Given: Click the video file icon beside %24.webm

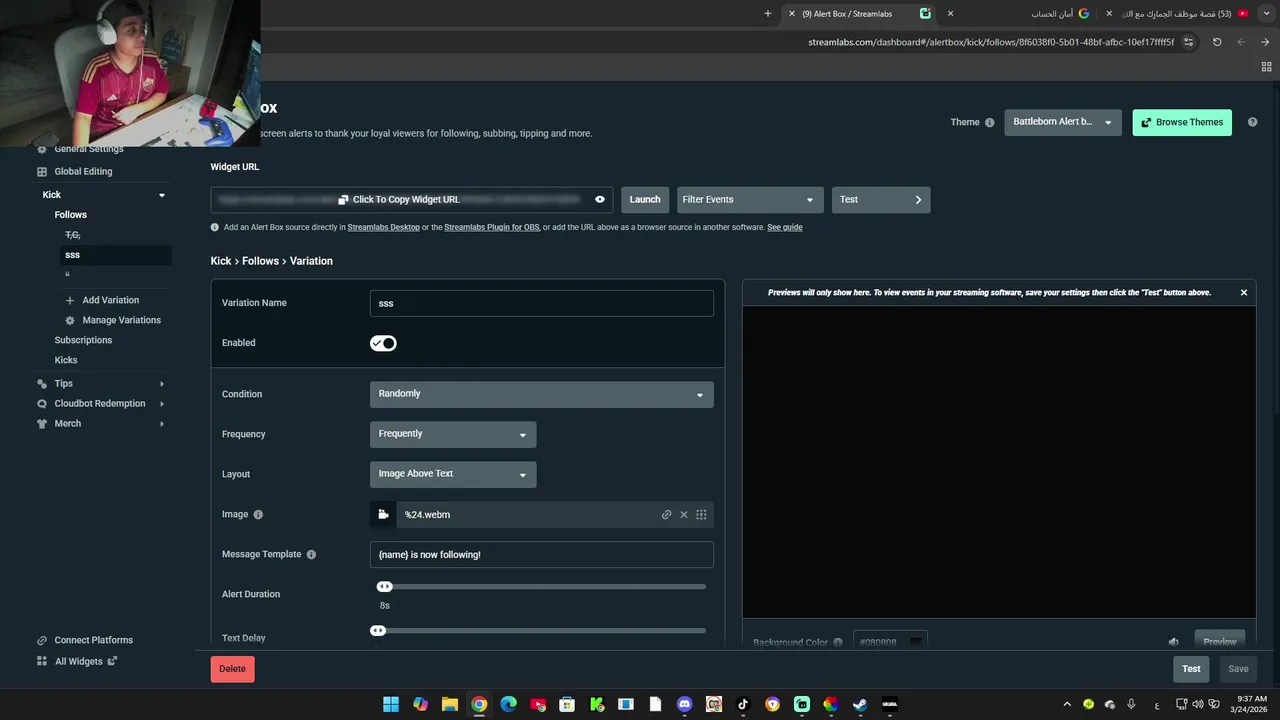Looking at the screenshot, I should (x=383, y=515).
